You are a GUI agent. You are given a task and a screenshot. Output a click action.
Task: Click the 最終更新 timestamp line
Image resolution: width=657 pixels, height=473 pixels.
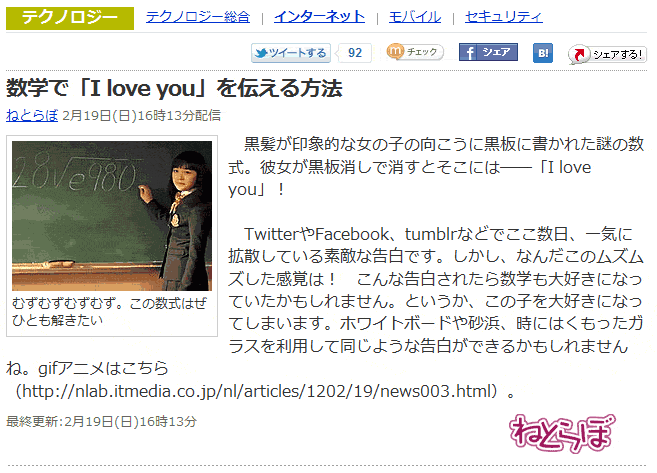(101, 421)
